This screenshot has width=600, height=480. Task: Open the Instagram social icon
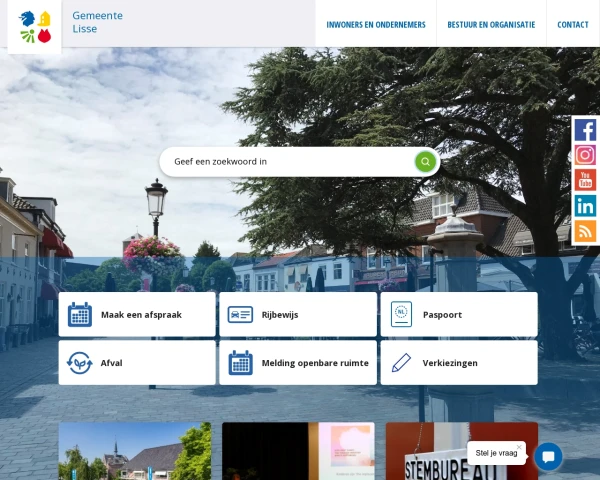tap(585, 155)
